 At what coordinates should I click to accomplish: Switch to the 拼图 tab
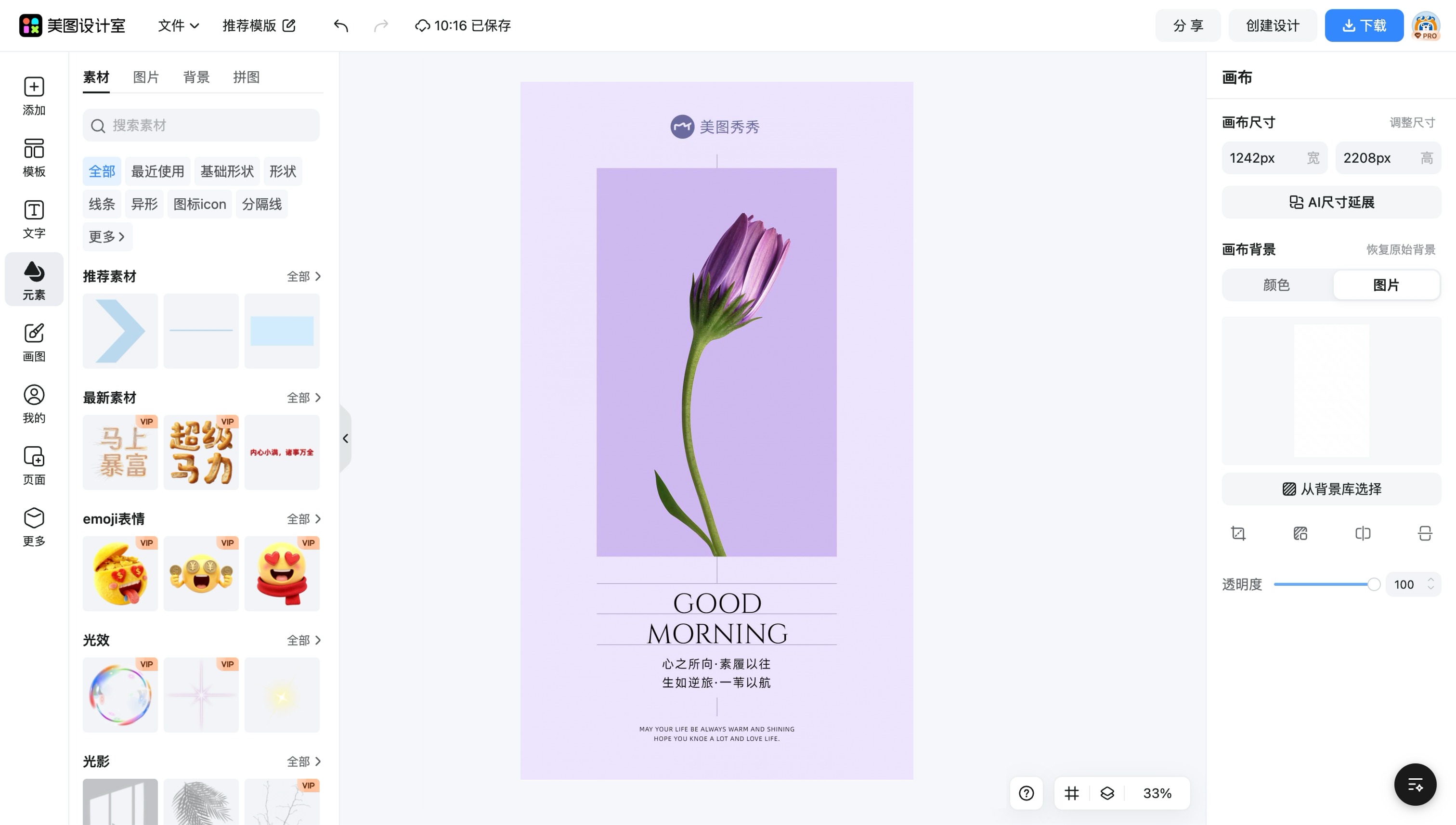(x=246, y=77)
